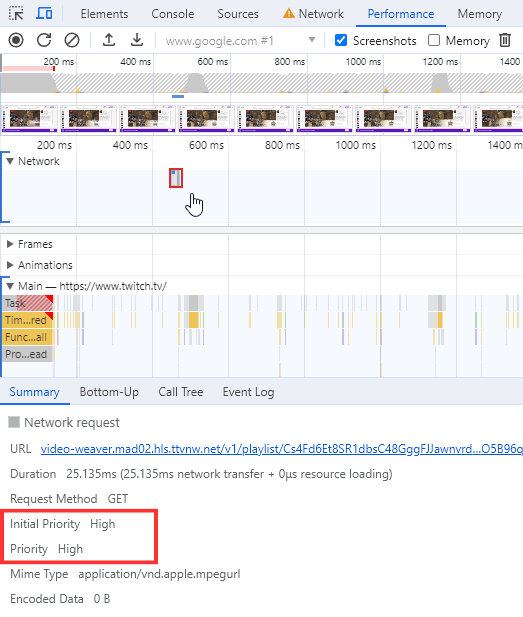Click the warning icon on Network tab

288,14
